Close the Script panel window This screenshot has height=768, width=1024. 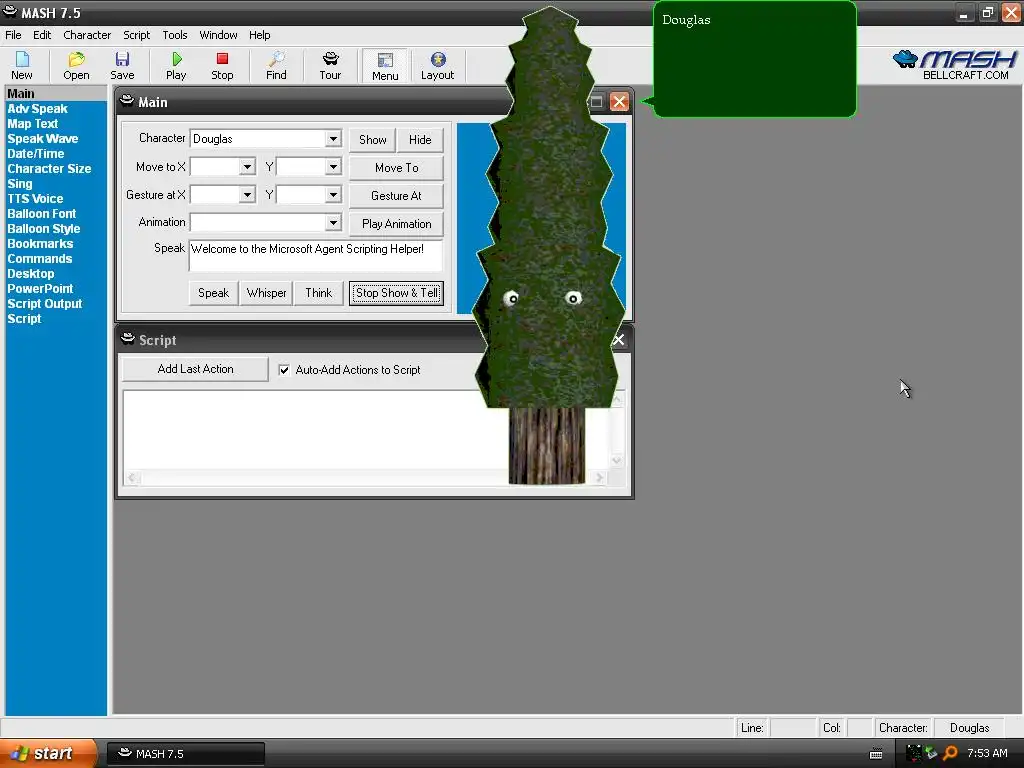[618, 340]
